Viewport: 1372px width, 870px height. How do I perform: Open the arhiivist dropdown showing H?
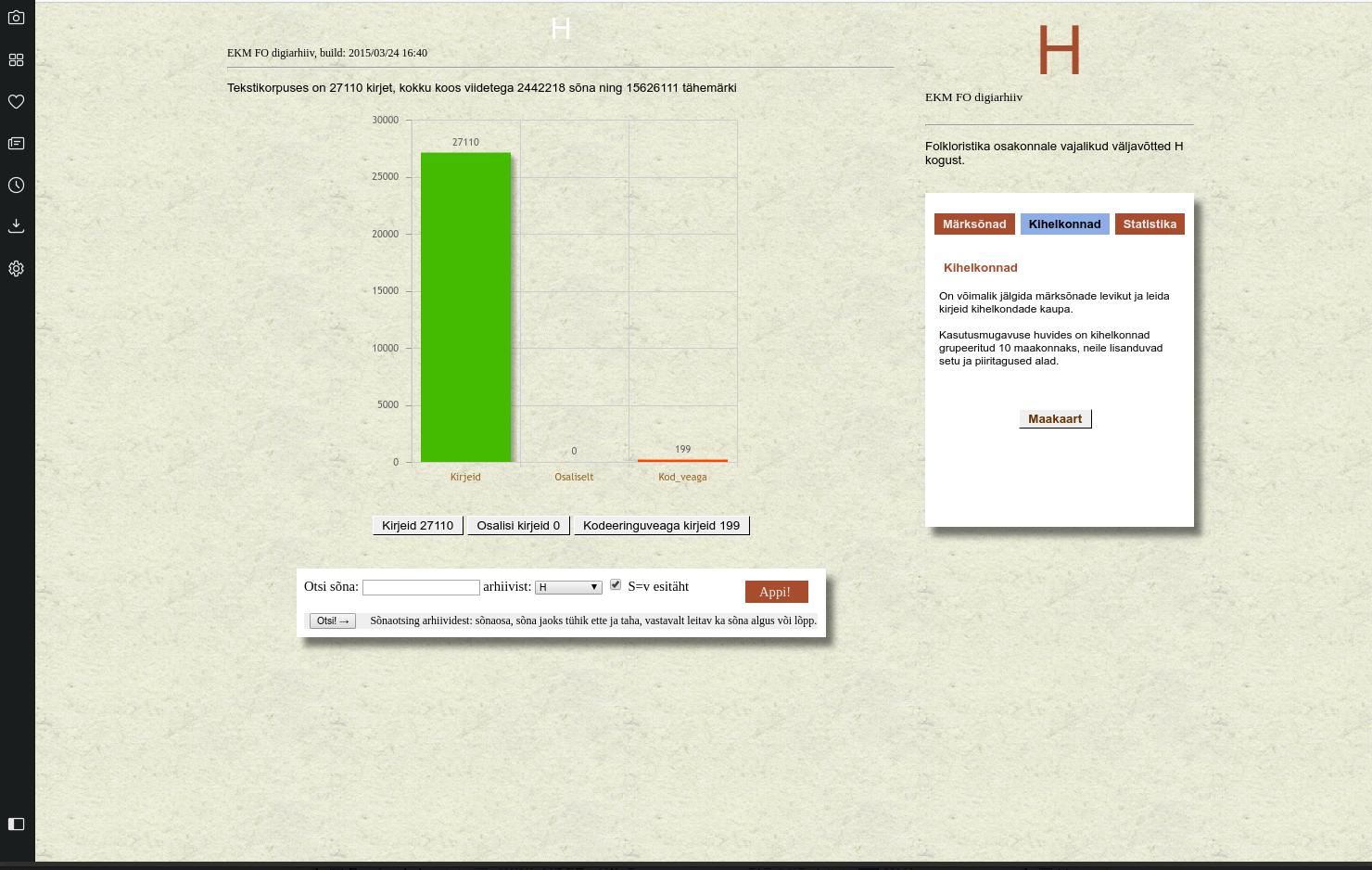tap(568, 587)
